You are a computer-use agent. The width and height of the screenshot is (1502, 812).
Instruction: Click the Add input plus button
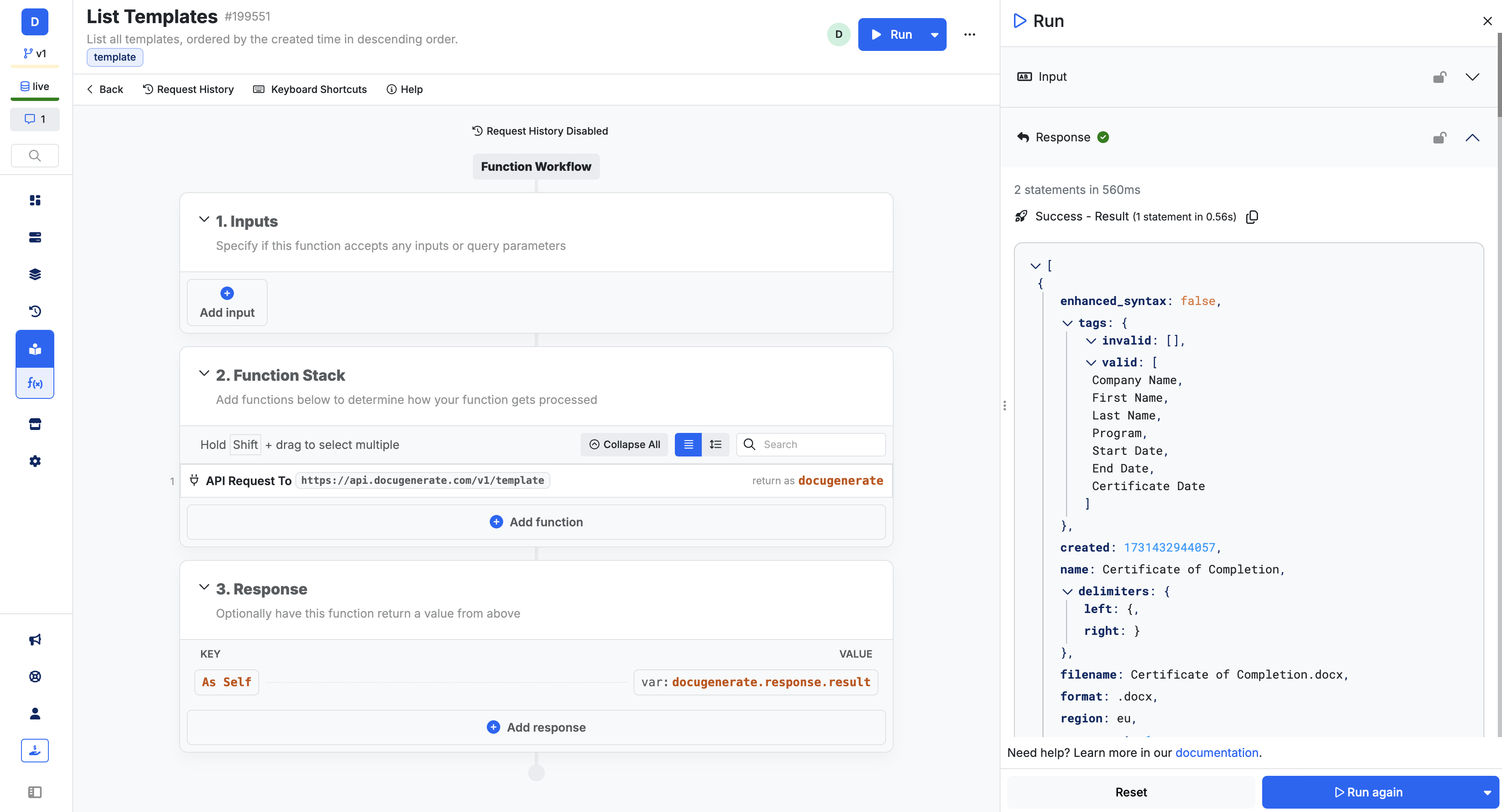[227, 293]
